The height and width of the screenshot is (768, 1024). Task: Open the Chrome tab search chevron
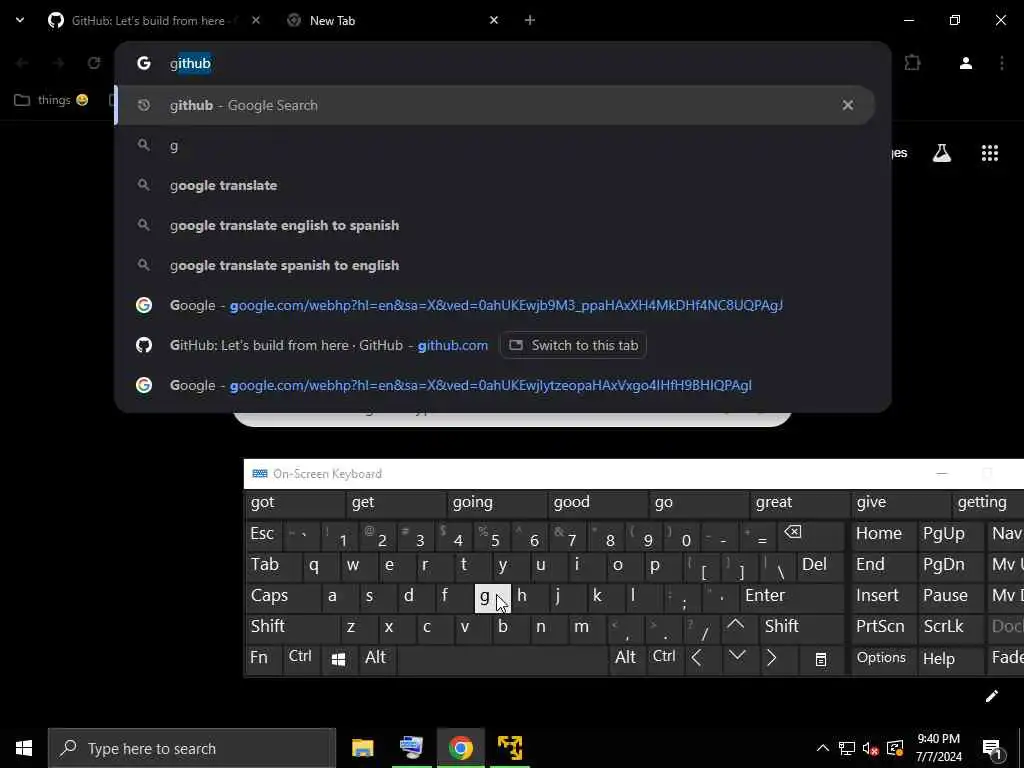click(20, 20)
